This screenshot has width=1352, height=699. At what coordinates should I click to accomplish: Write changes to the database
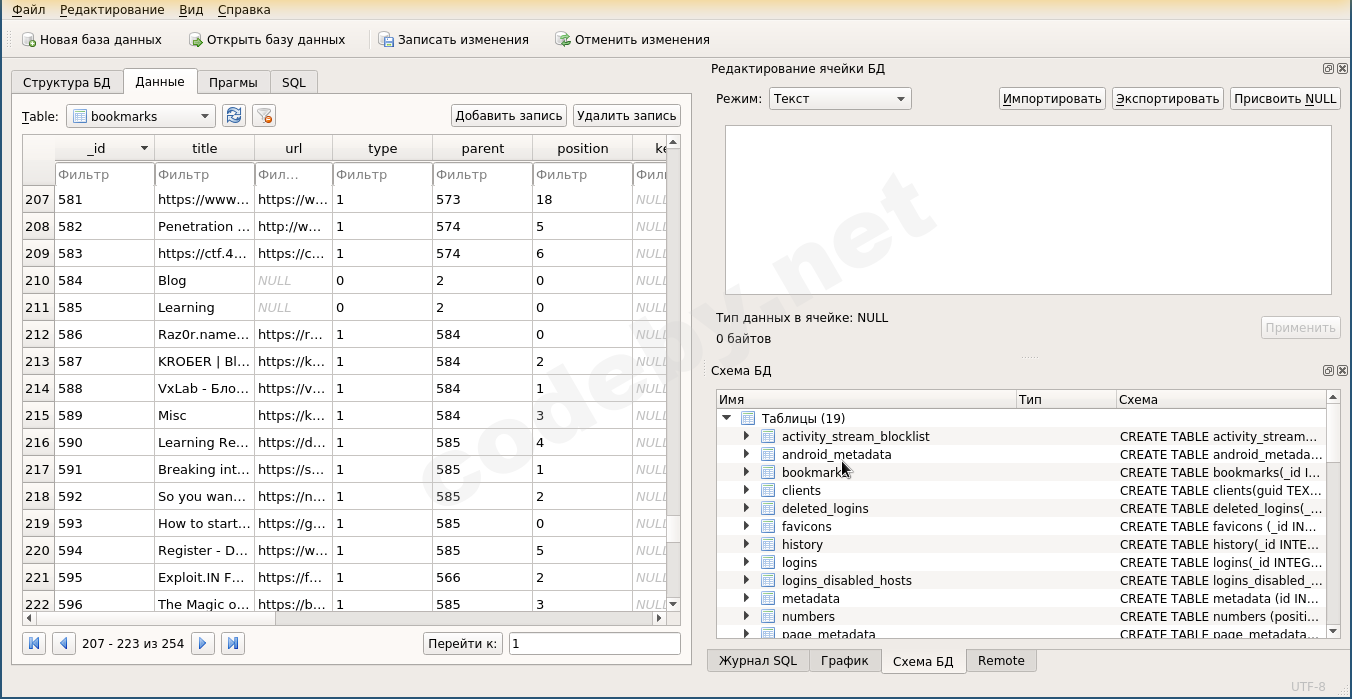point(453,40)
